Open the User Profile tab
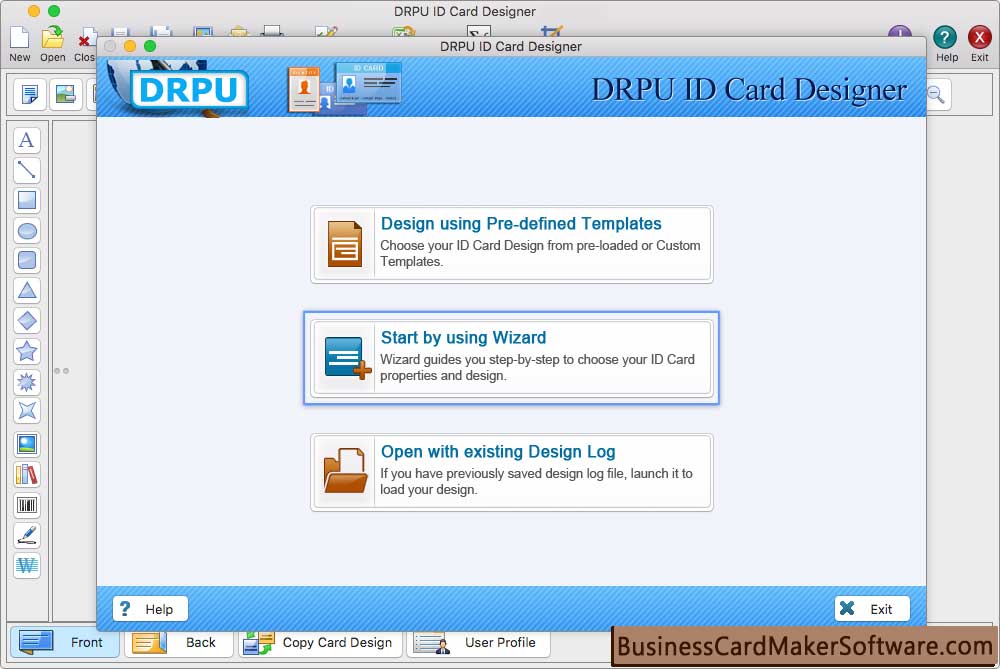 click(478, 643)
